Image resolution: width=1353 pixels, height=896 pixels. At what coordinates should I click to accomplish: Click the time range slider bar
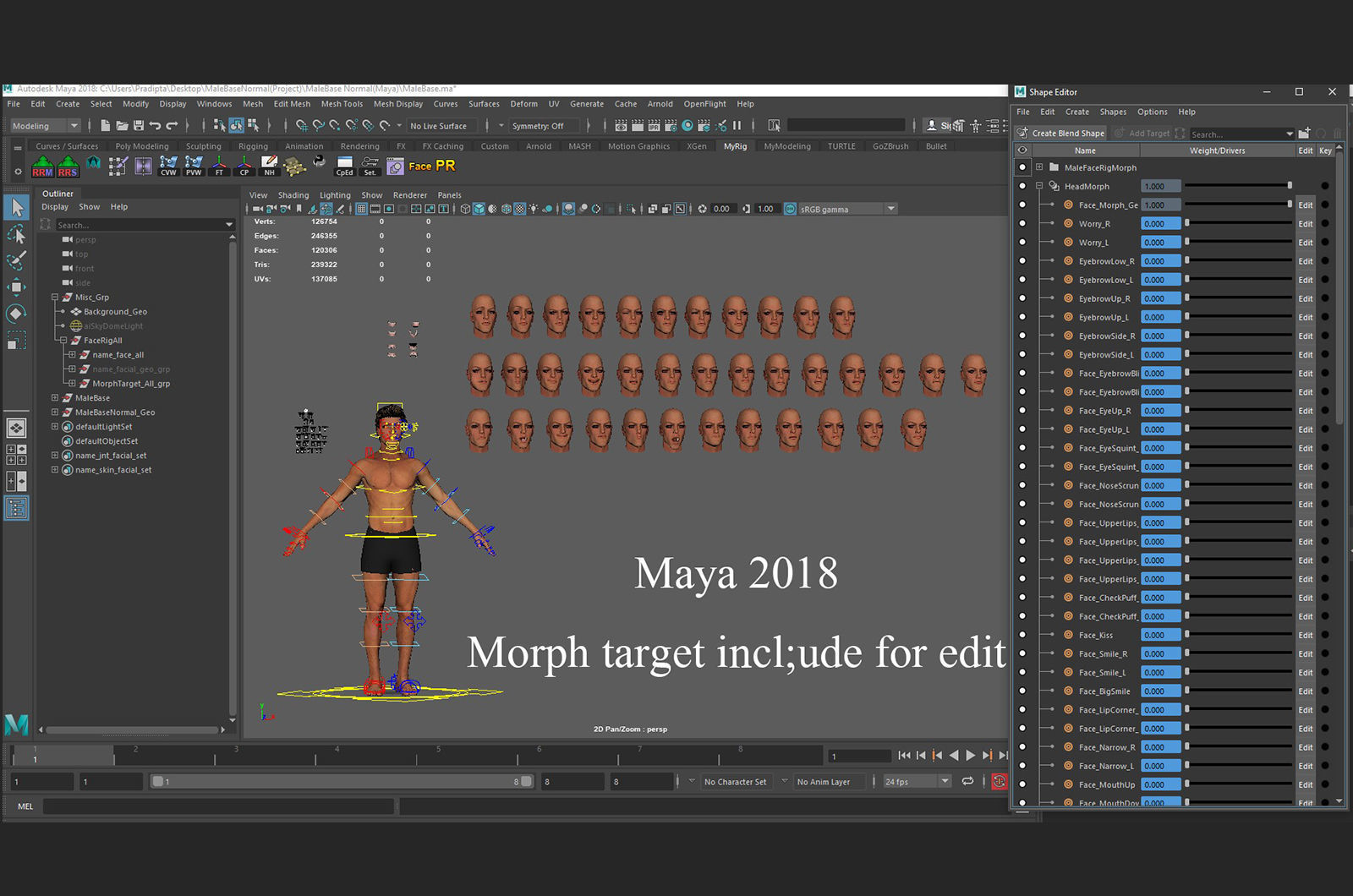342,781
